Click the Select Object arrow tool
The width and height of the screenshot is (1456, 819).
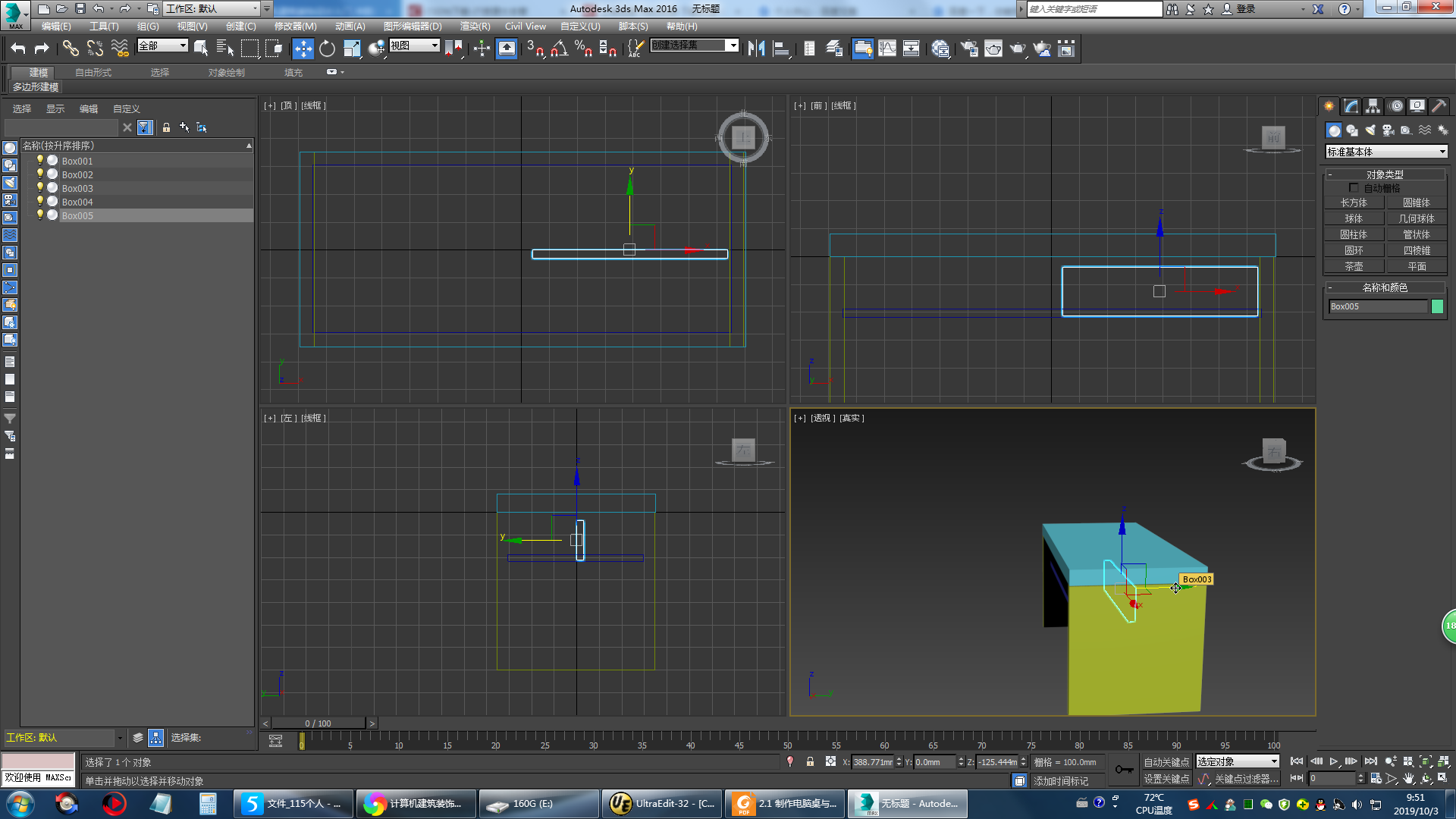201,49
